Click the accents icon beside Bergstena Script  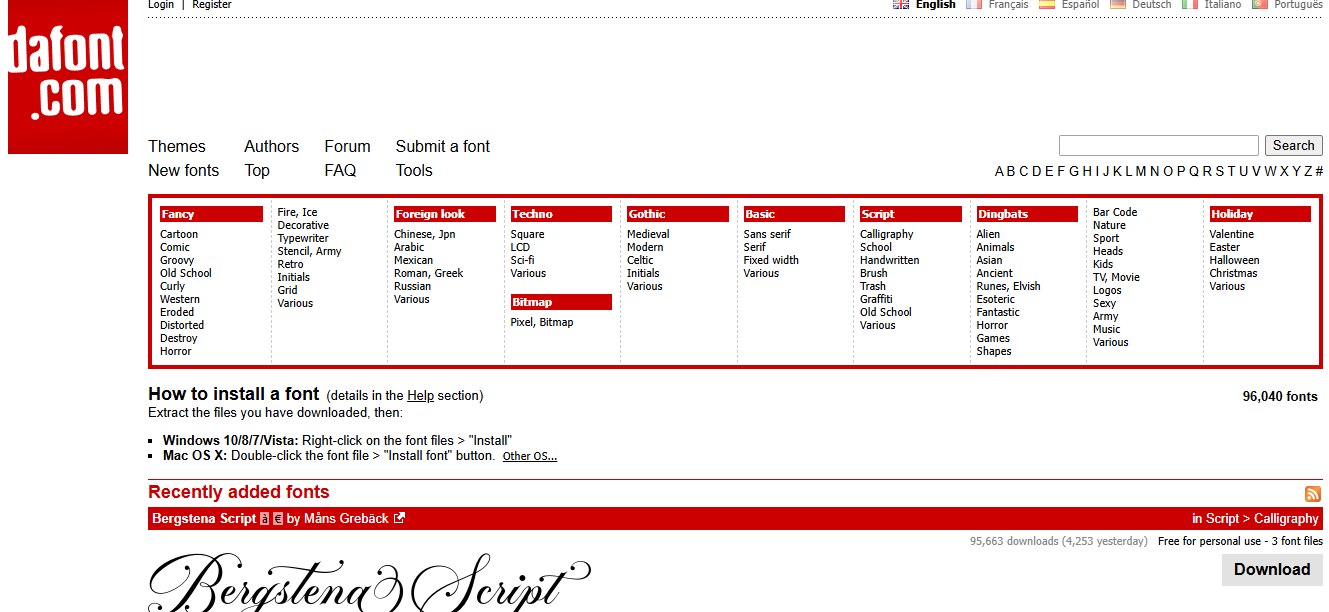265,518
